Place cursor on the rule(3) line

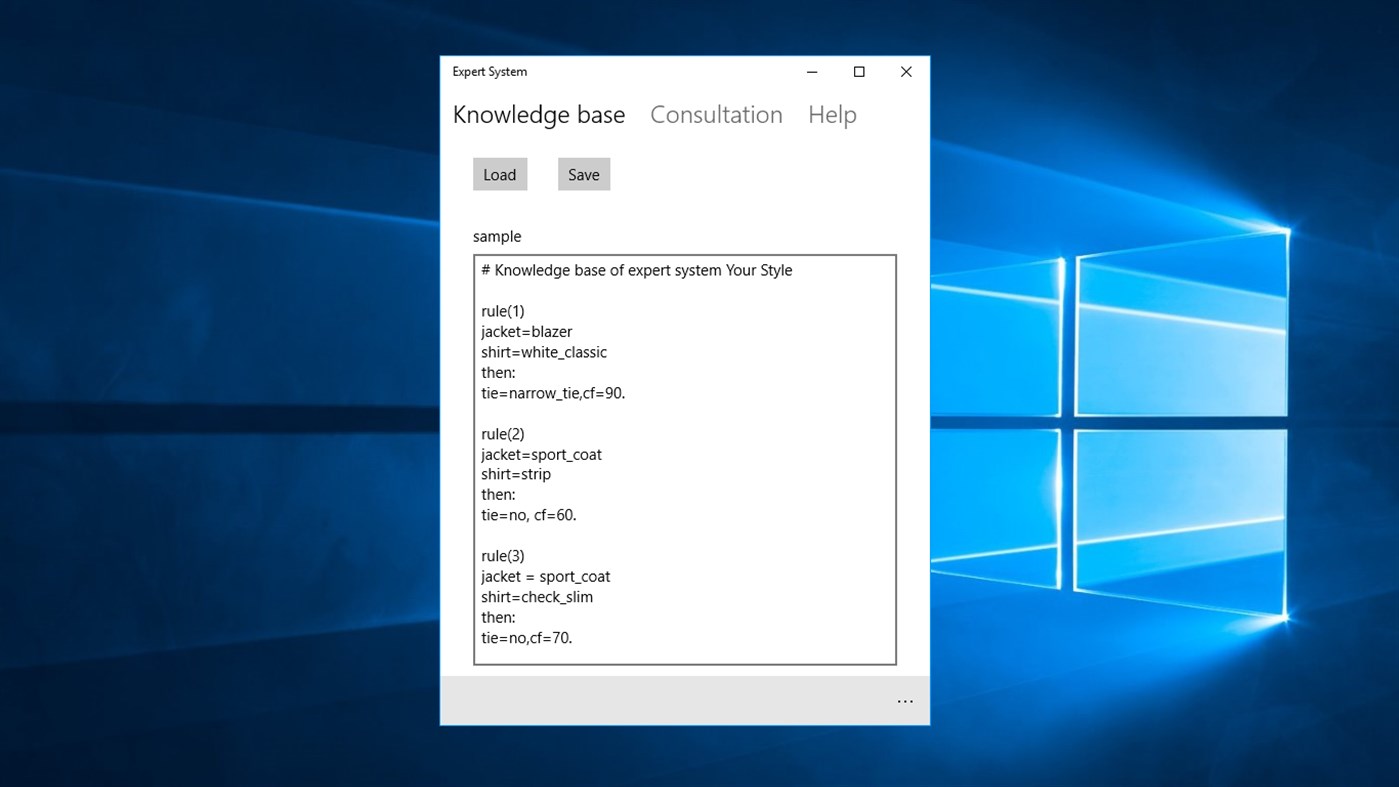[503, 555]
